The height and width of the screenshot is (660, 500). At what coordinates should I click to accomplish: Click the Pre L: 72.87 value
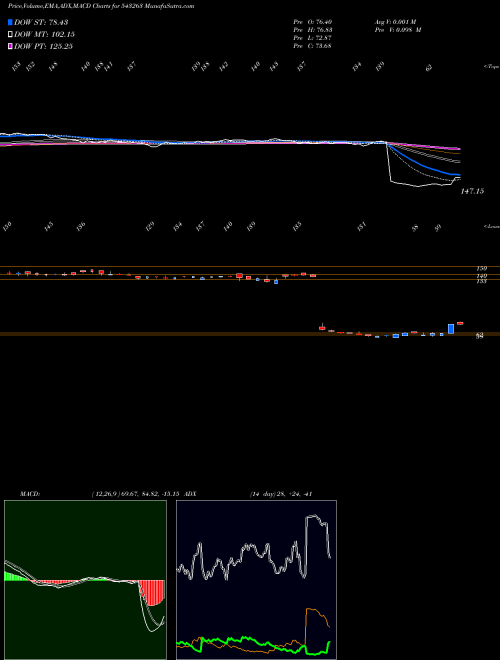click(x=313, y=38)
